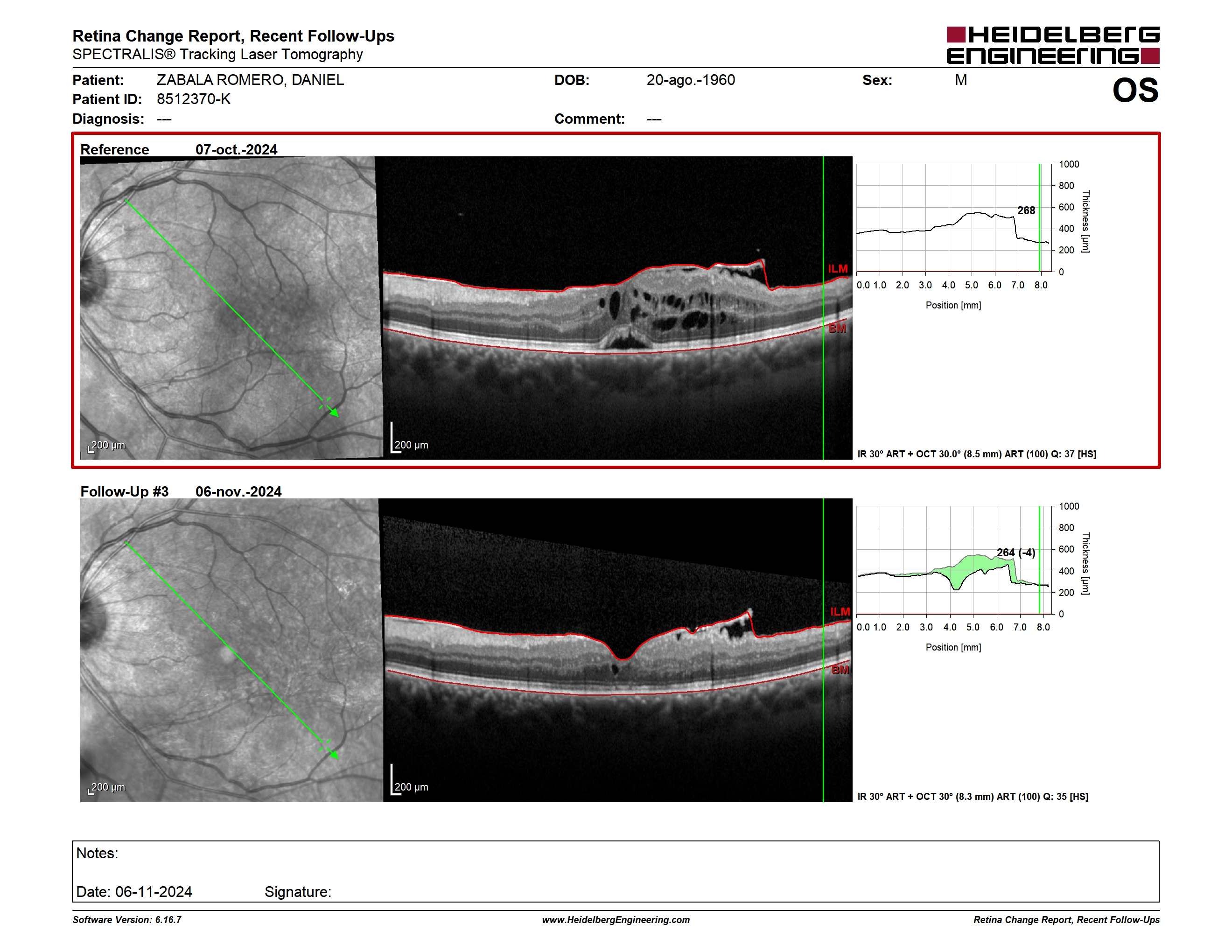Click 'Software Version: 6.16.7' footer text
Image resolution: width=1232 pixels, height=952 pixels.
click(127, 920)
